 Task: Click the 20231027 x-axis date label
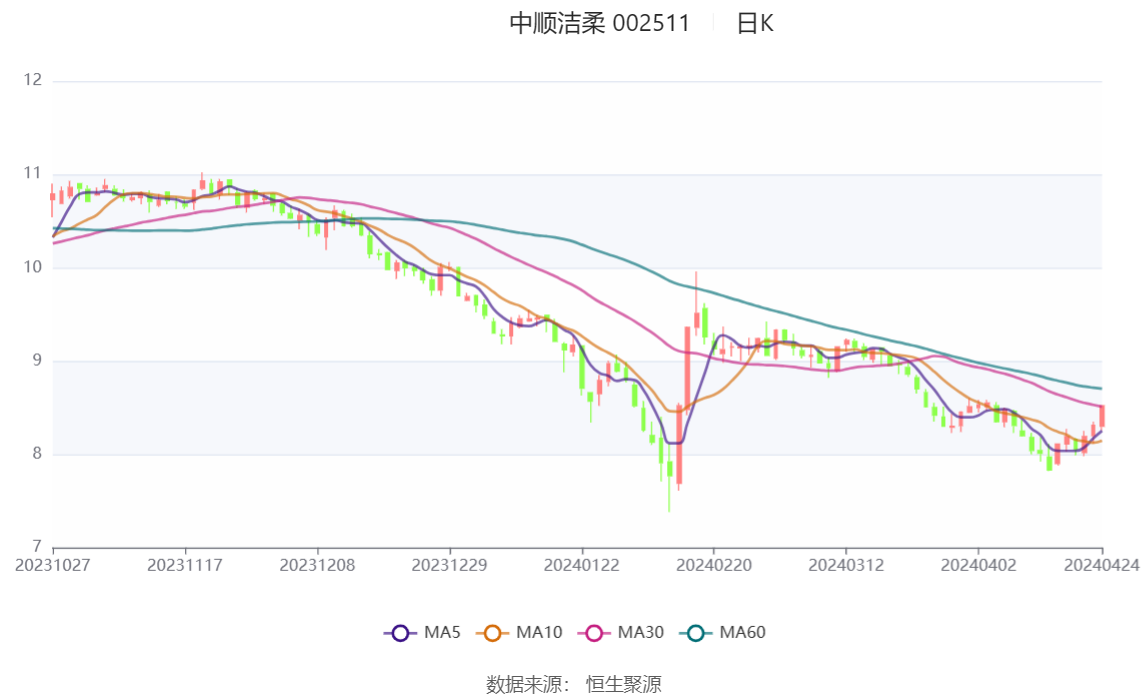click(x=53, y=566)
